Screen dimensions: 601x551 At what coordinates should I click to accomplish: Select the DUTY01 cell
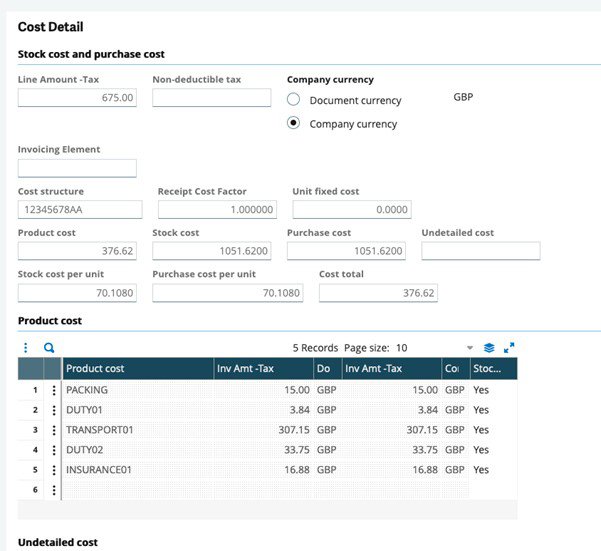pyautogui.click(x=138, y=410)
